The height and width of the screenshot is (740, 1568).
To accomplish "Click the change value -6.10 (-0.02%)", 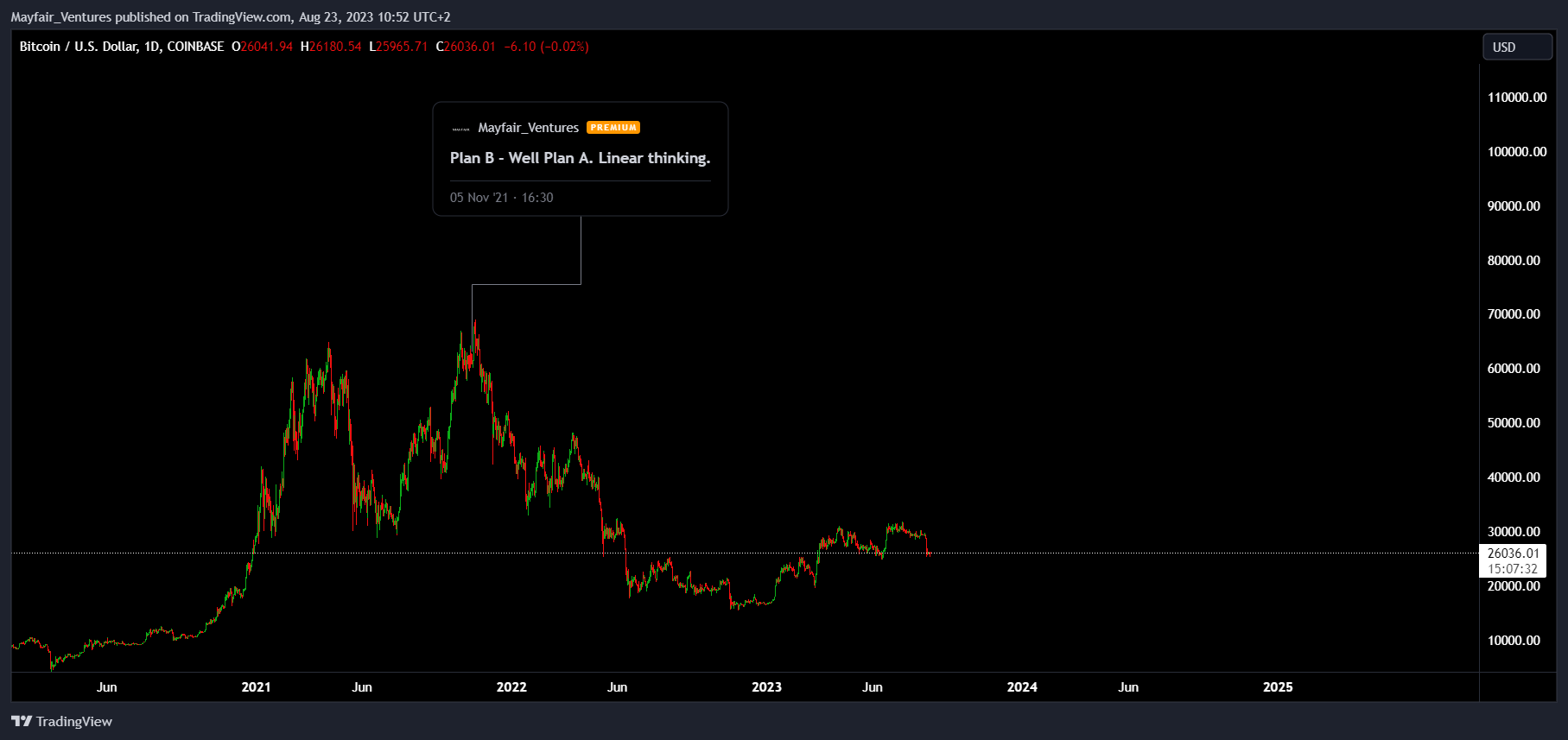I will (x=546, y=47).
